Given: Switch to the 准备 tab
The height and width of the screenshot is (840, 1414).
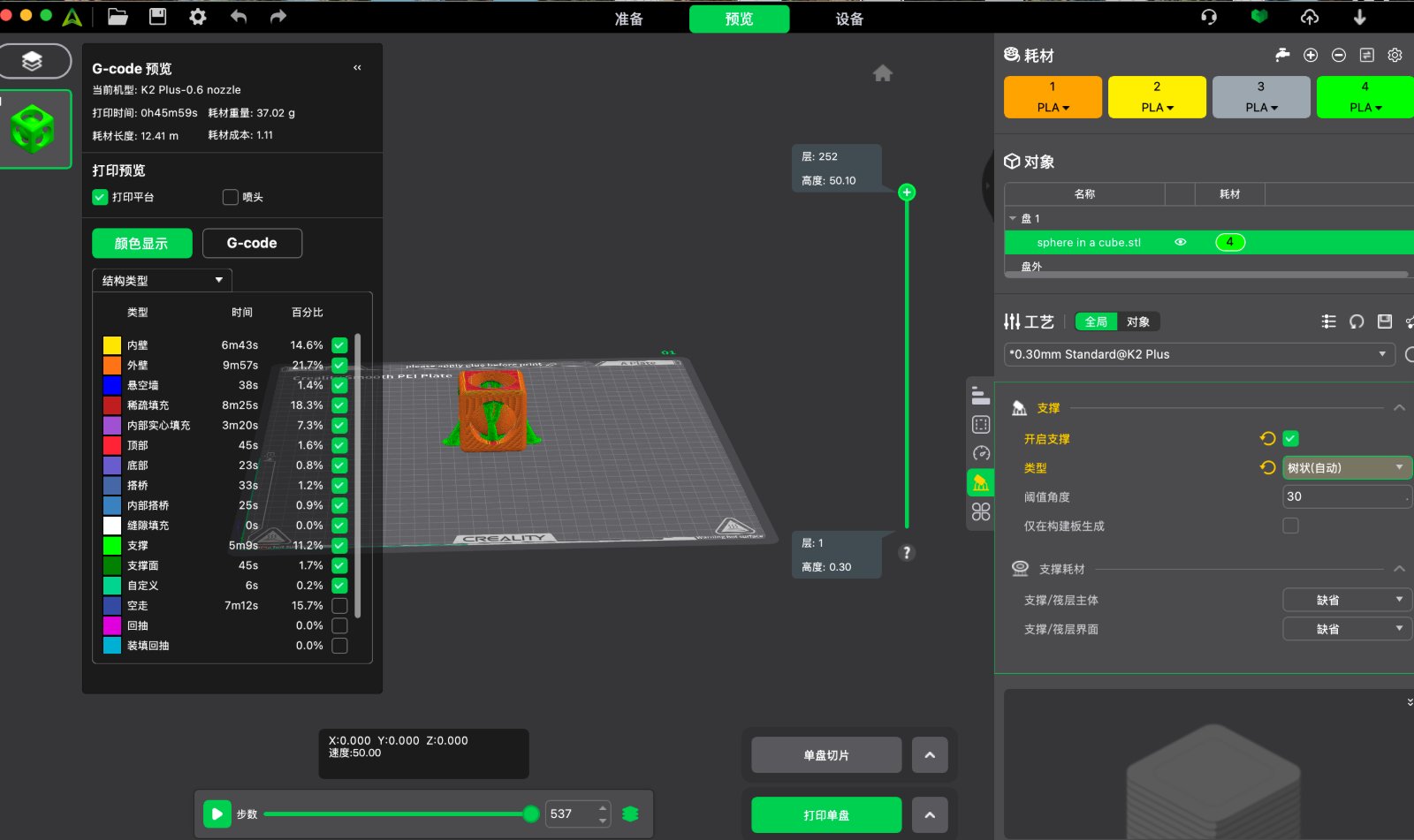Looking at the screenshot, I should (628, 19).
